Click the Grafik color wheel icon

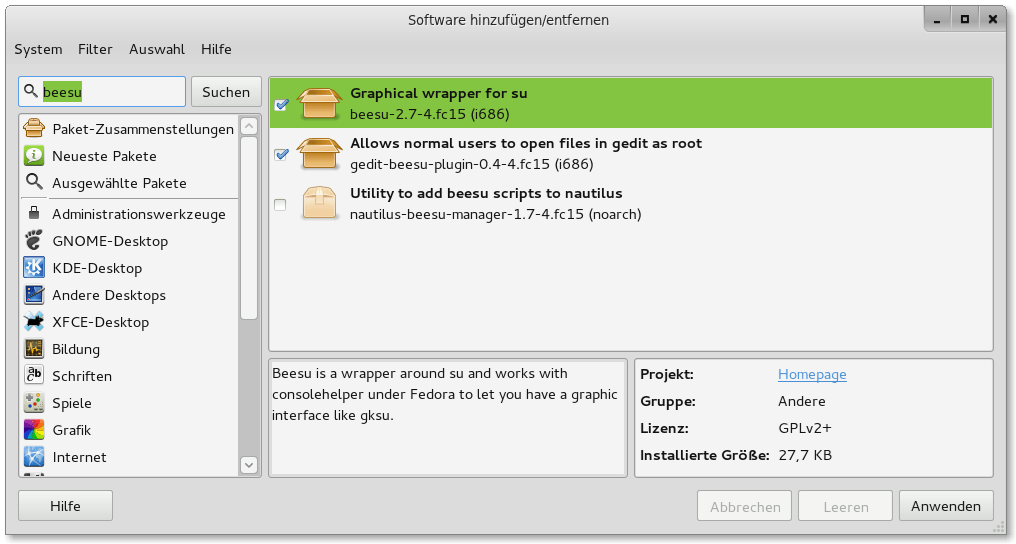point(34,429)
